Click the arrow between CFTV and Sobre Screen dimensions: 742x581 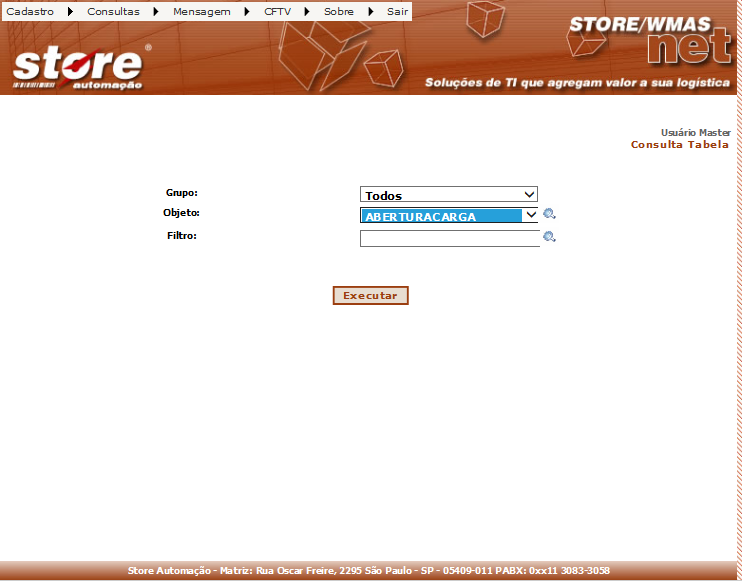pos(307,12)
